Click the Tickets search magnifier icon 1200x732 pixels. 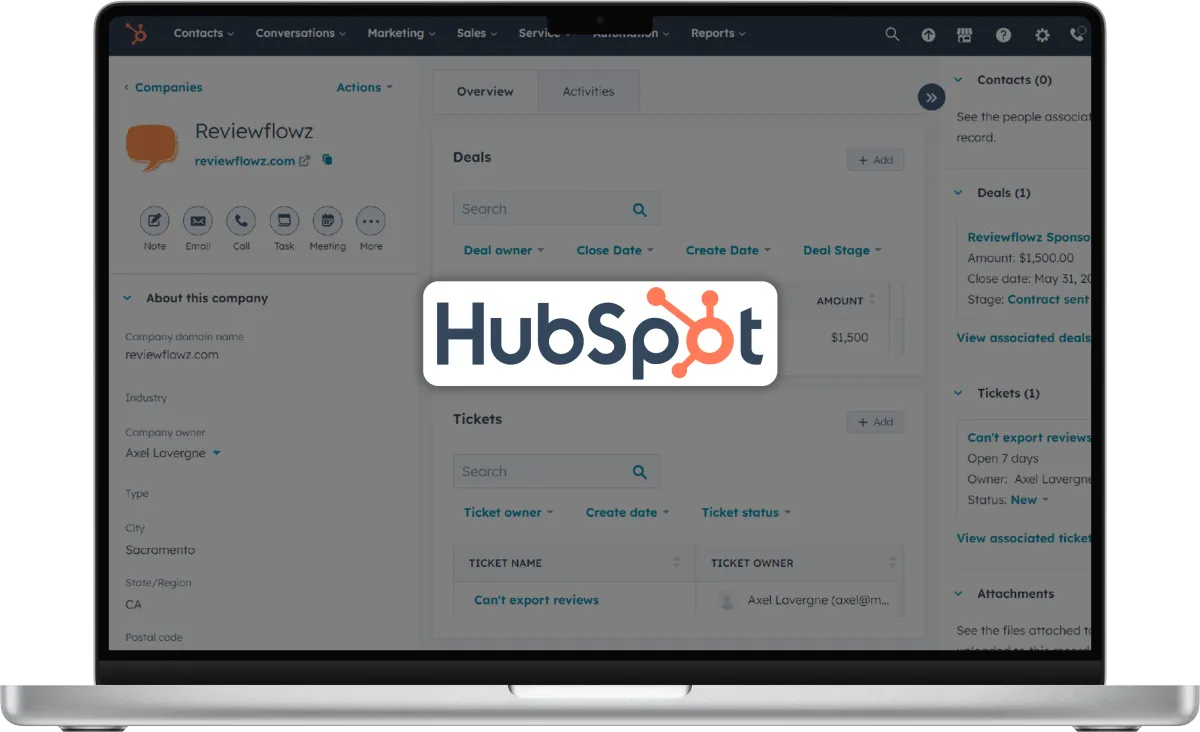pyautogui.click(x=640, y=472)
